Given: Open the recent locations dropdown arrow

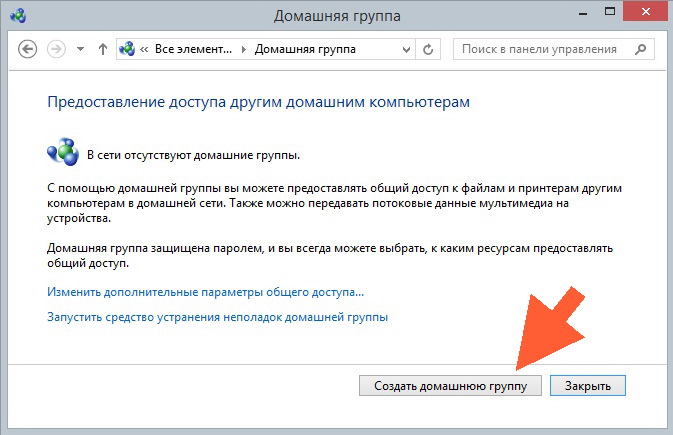Looking at the screenshot, I should pyautogui.click(x=80, y=49).
